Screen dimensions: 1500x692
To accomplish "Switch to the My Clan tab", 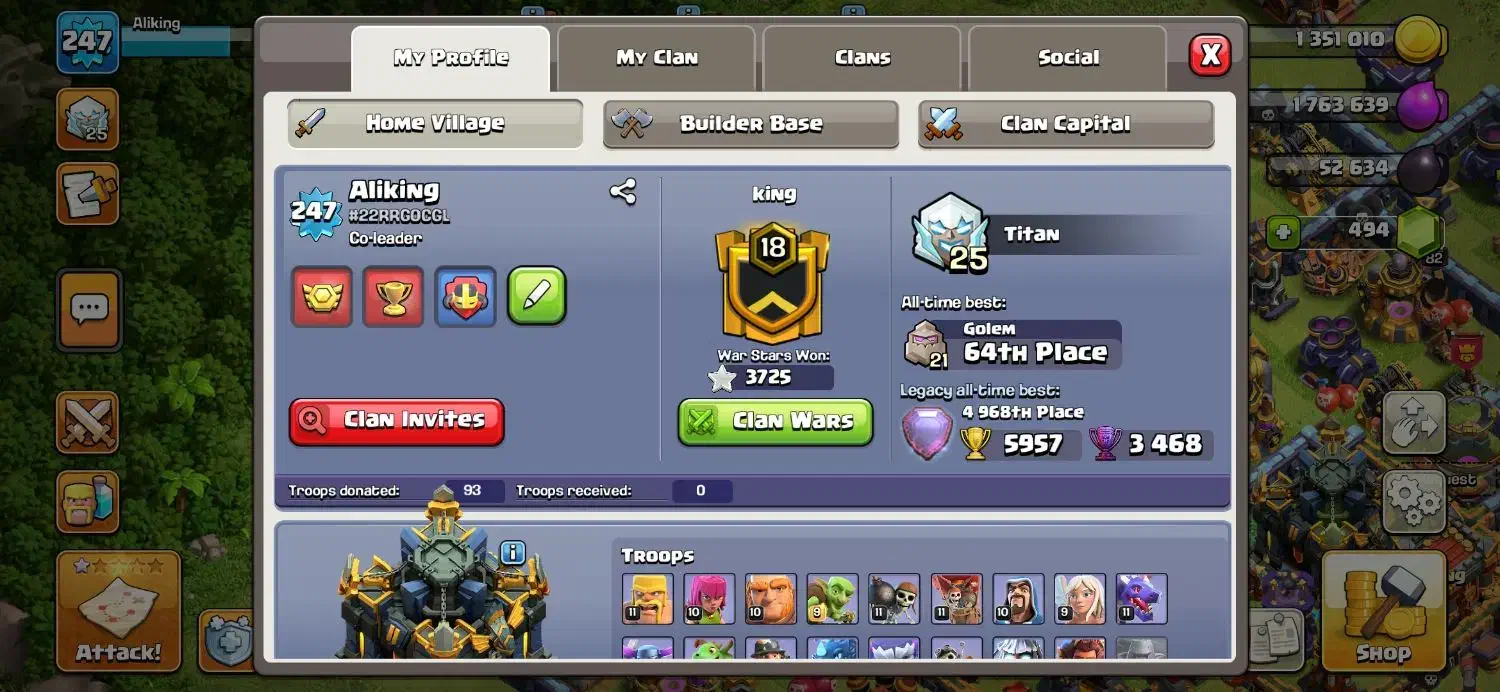I will tap(656, 58).
